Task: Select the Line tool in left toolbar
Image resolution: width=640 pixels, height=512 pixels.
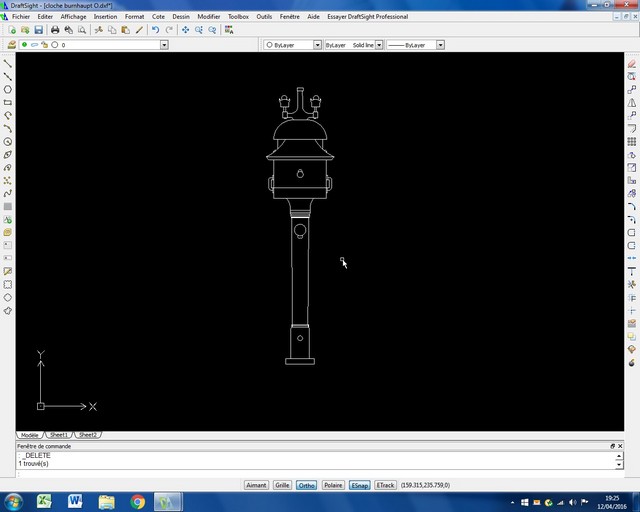Action: tap(8, 63)
